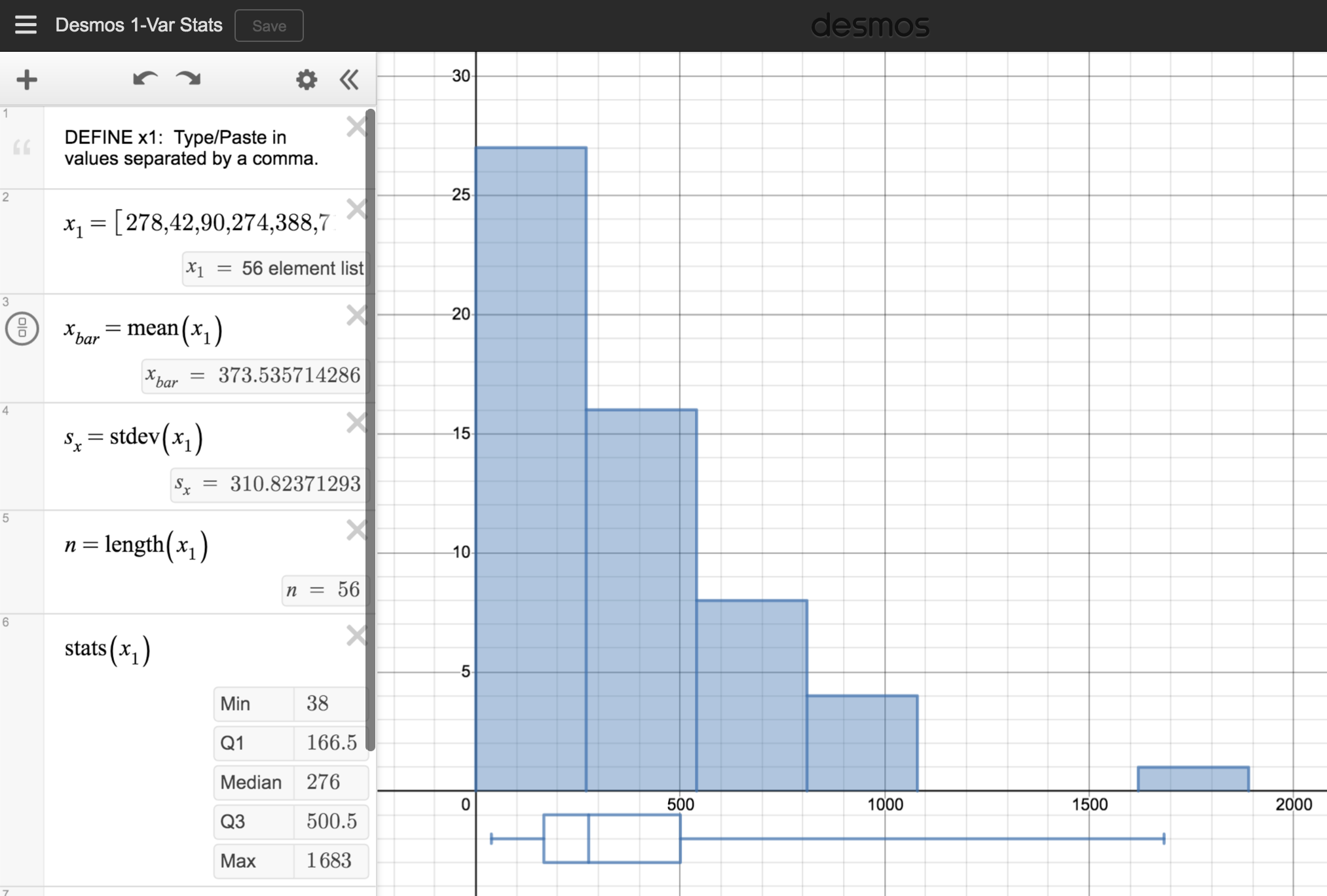Click the Undo arrow icon
Image resolution: width=1327 pixels, height=896 pixels.
coord(145,80)
